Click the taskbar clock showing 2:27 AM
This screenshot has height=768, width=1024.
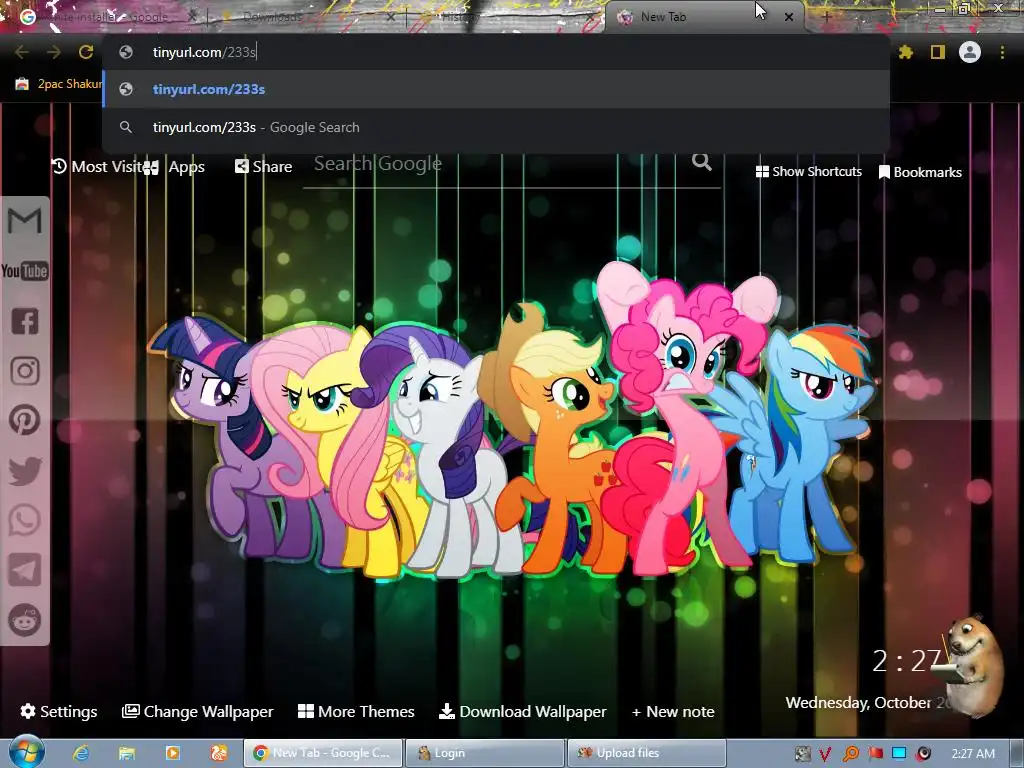(973, 754)
